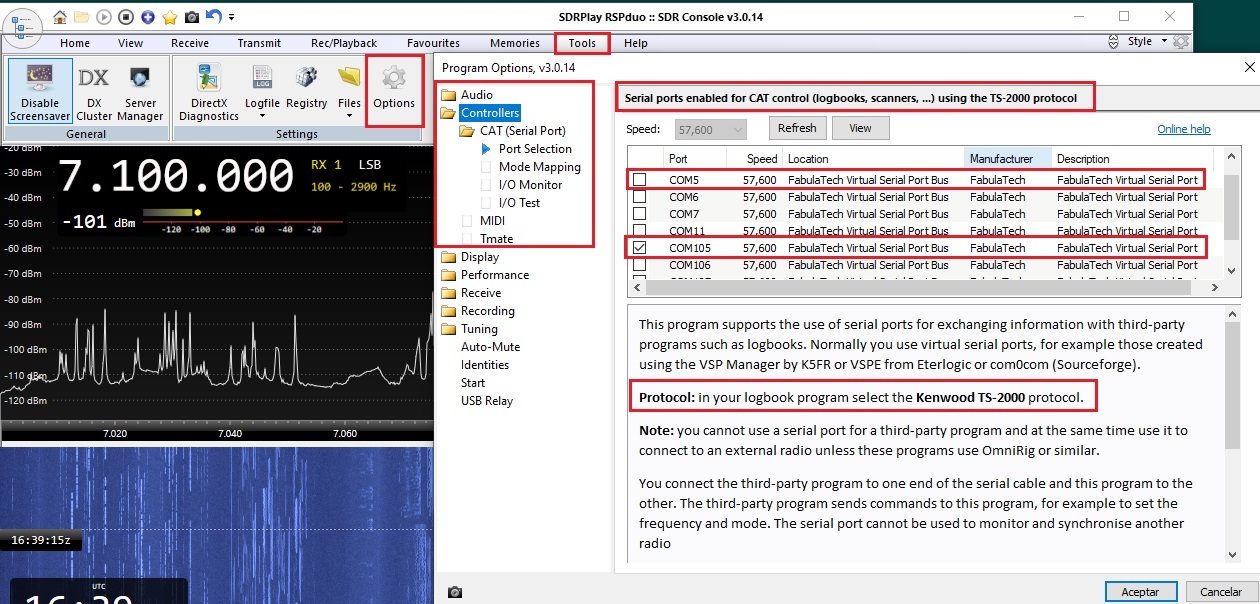The height and width of the screenshot is (604, 1260).
Task: Open the Transmit ribbon tab
Action: point(259,43)
